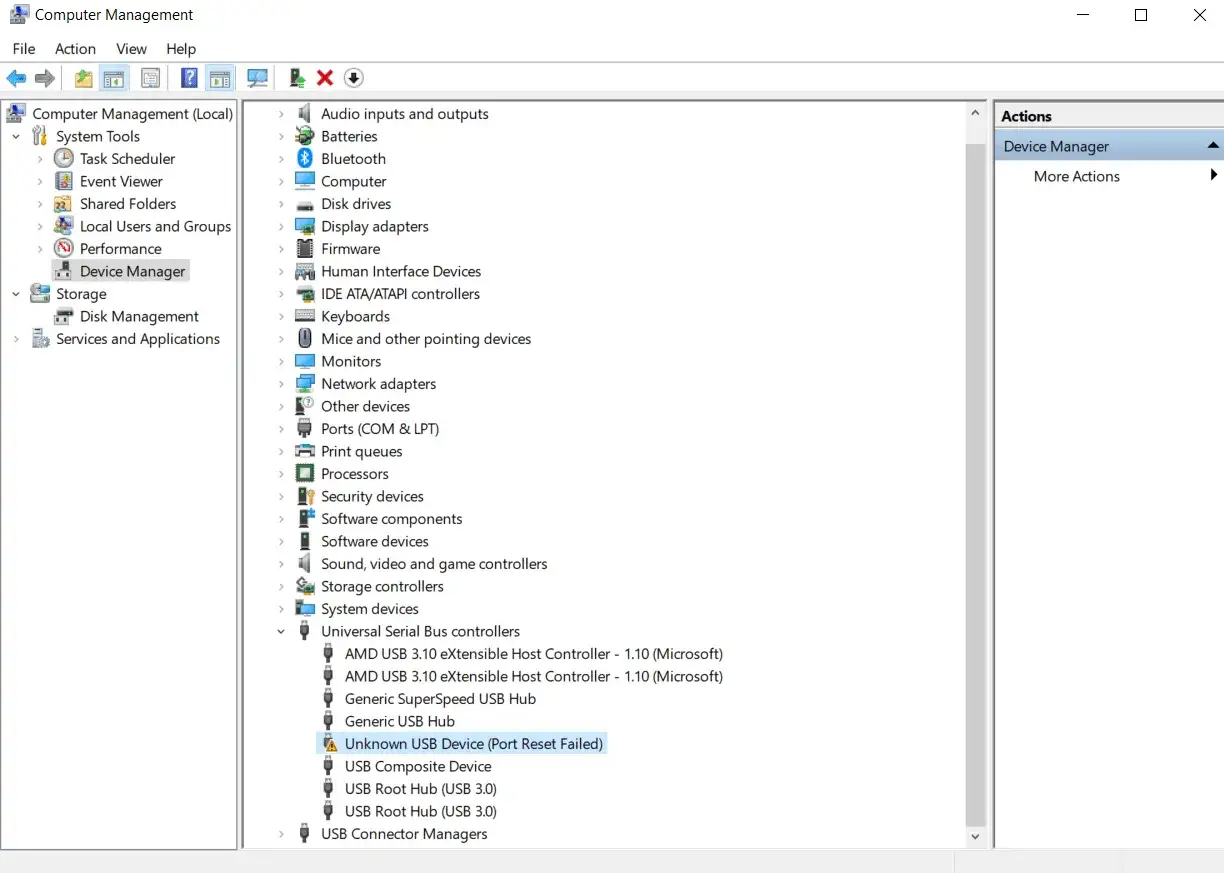Click Update device driver toolbar icon

[x=297, y=78]
